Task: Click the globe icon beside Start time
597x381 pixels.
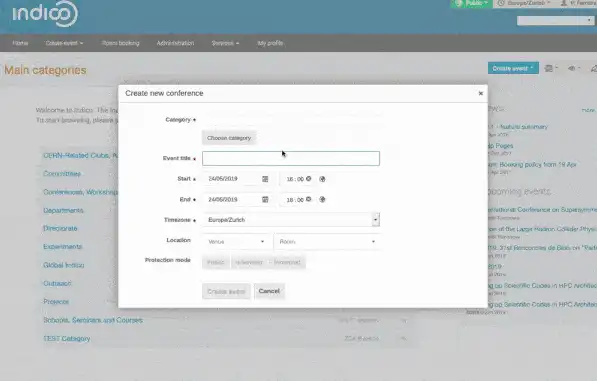Action: tap(322, 179)
